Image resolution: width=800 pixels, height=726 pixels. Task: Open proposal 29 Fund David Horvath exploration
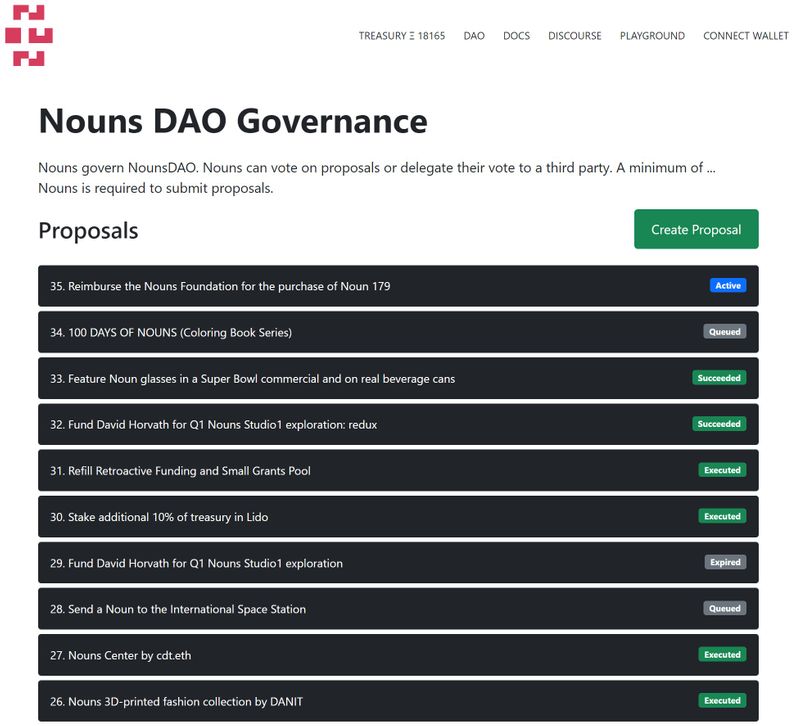point(205,563)
